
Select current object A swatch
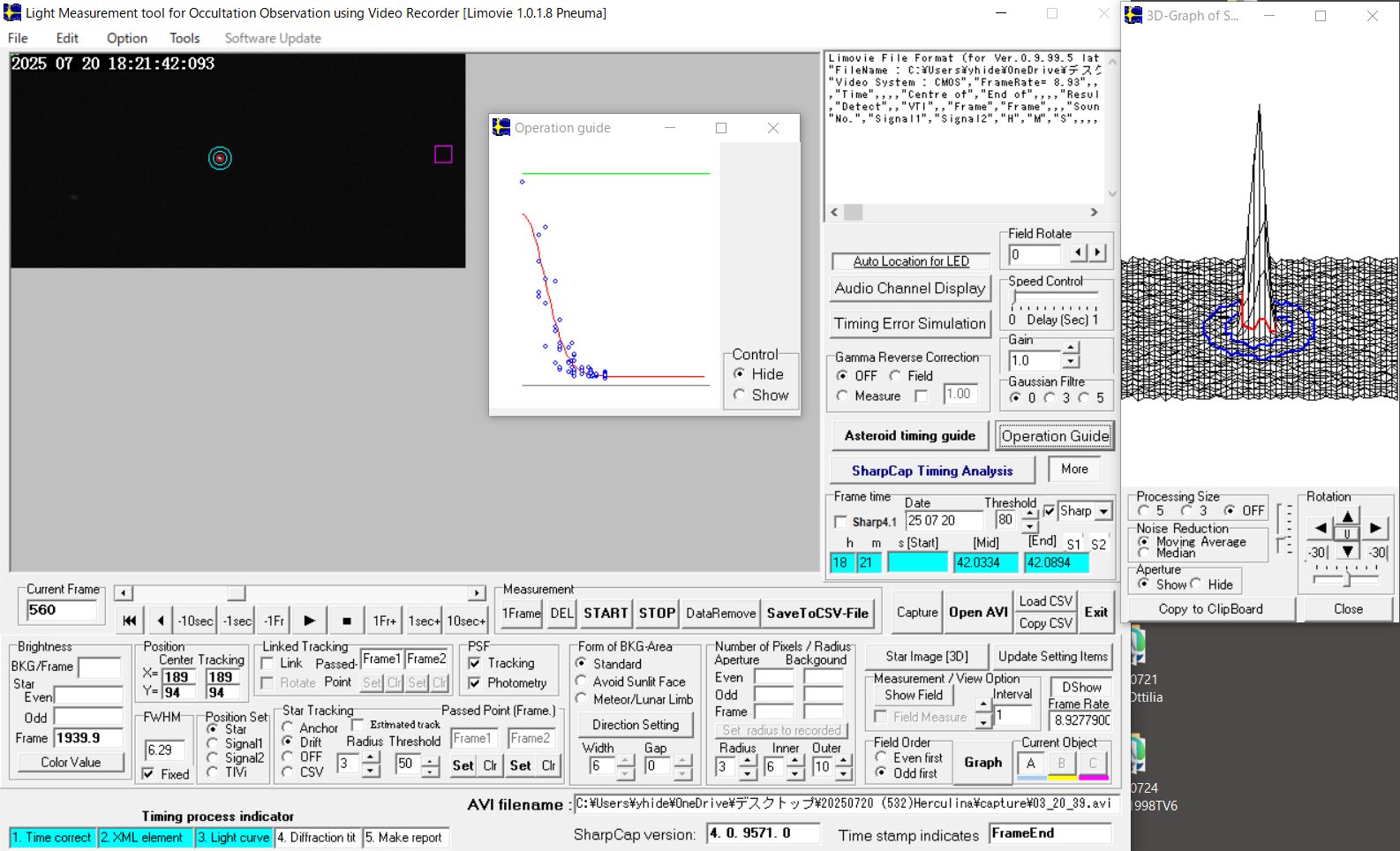[x=1030, y=764]
